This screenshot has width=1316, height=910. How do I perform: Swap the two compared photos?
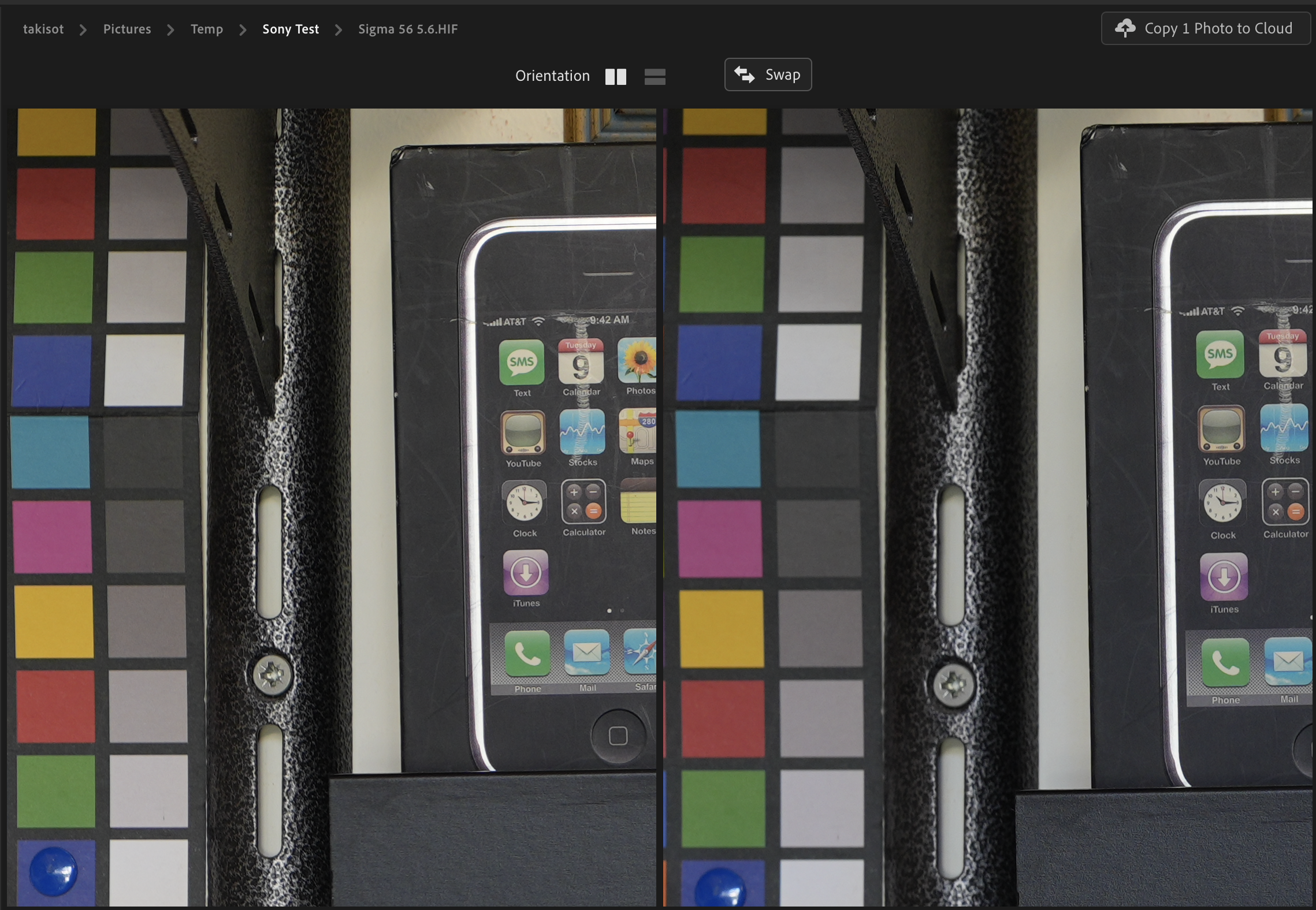pyautogui.click(x=768, y=74)
